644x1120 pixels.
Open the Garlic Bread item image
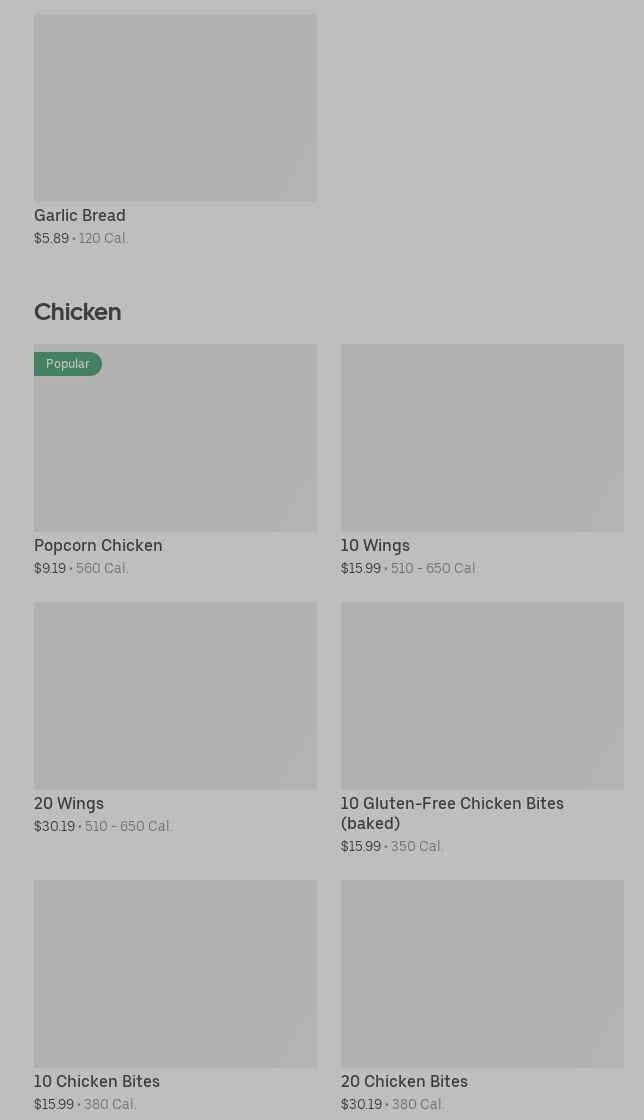(x=175, y=108)
